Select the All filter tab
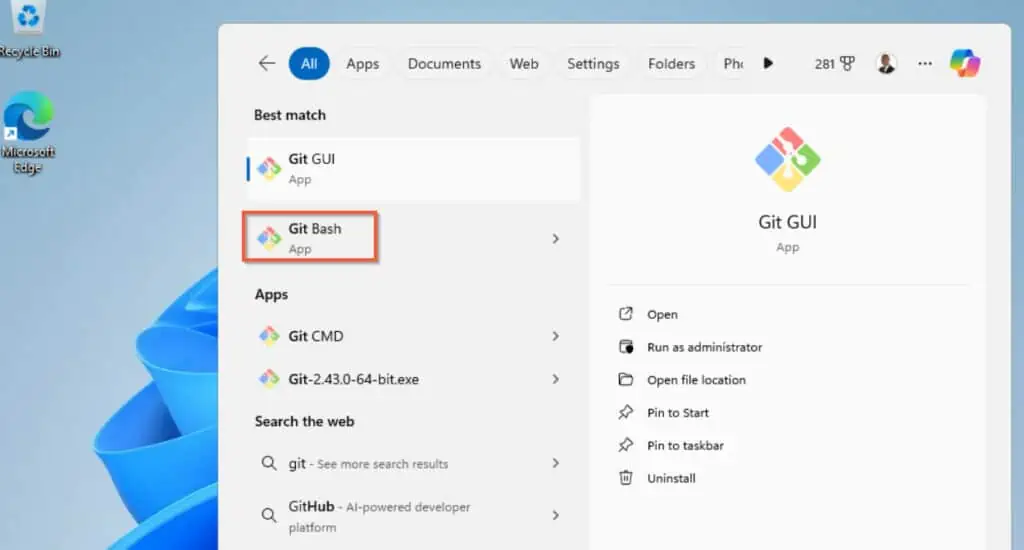Screen dimensions: 1024x550 [x=309, y=63]
